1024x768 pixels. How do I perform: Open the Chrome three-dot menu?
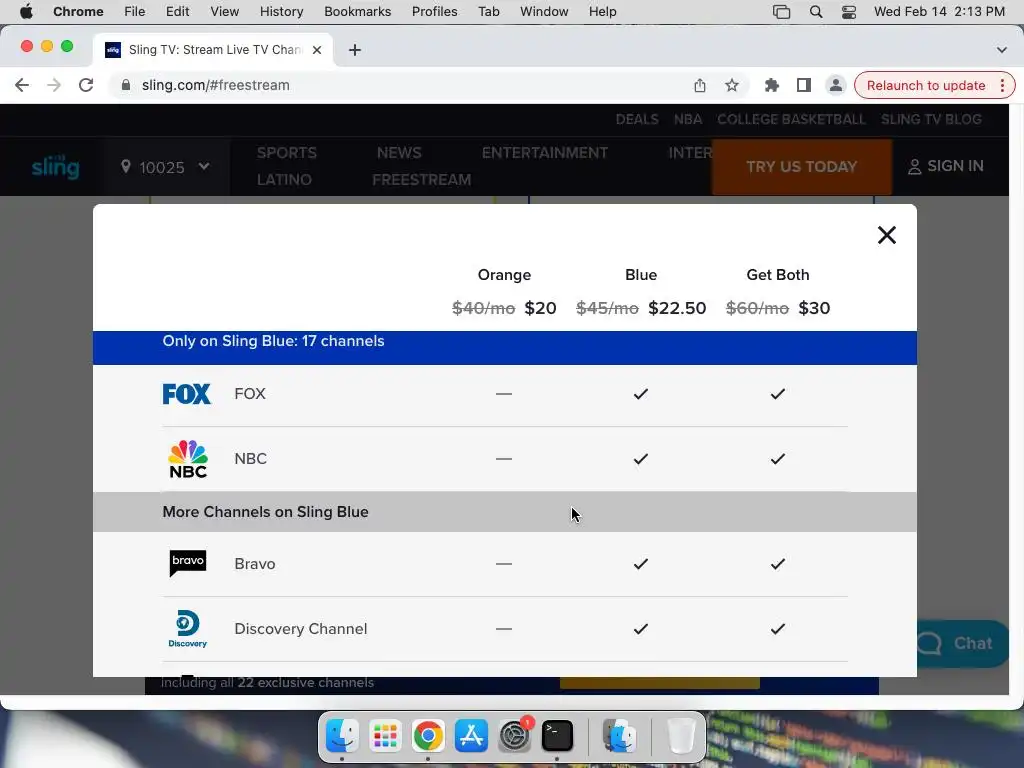point(1002,86)
